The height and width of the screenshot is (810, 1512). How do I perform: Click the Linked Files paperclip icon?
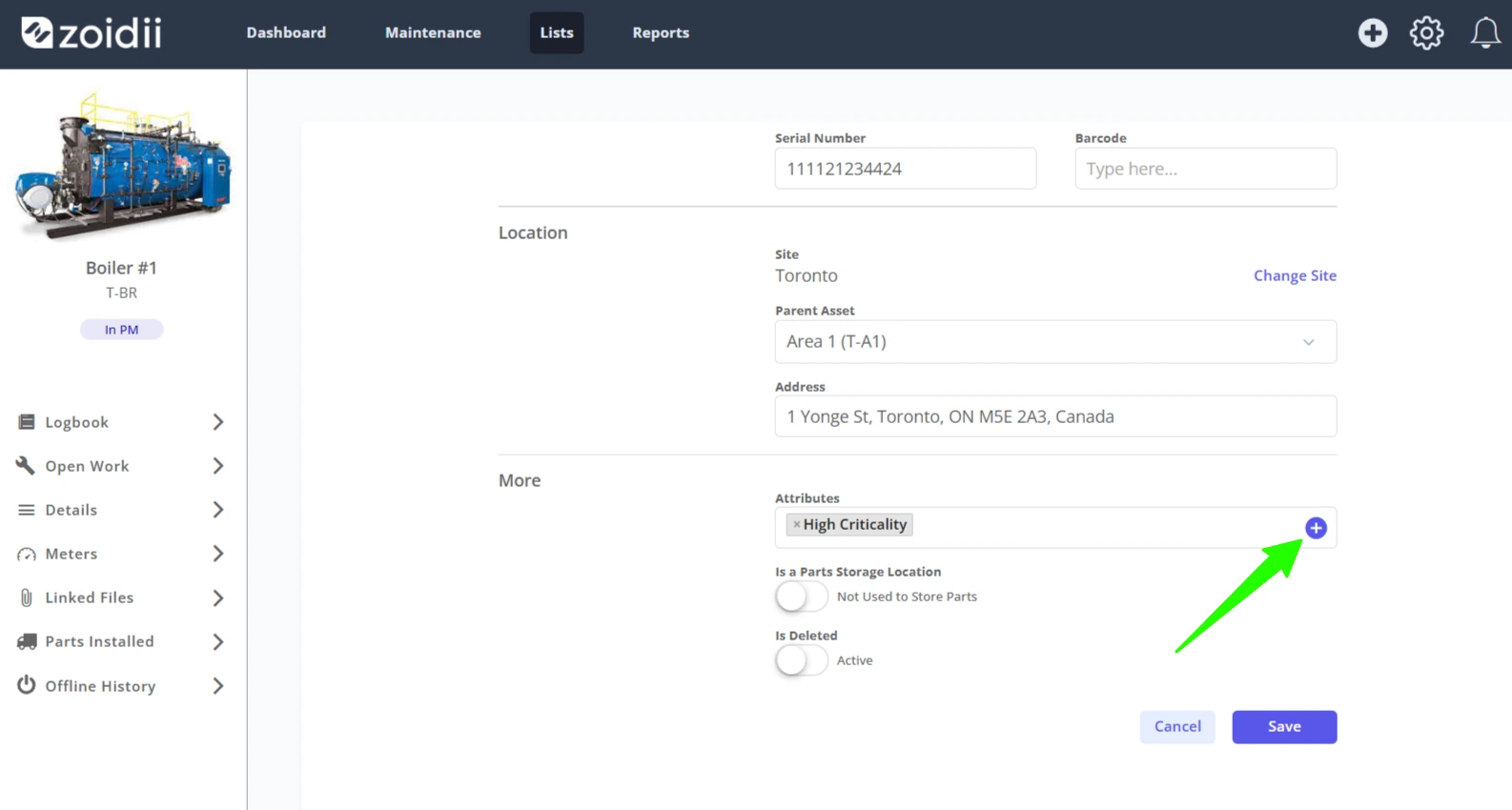point(27,597)
